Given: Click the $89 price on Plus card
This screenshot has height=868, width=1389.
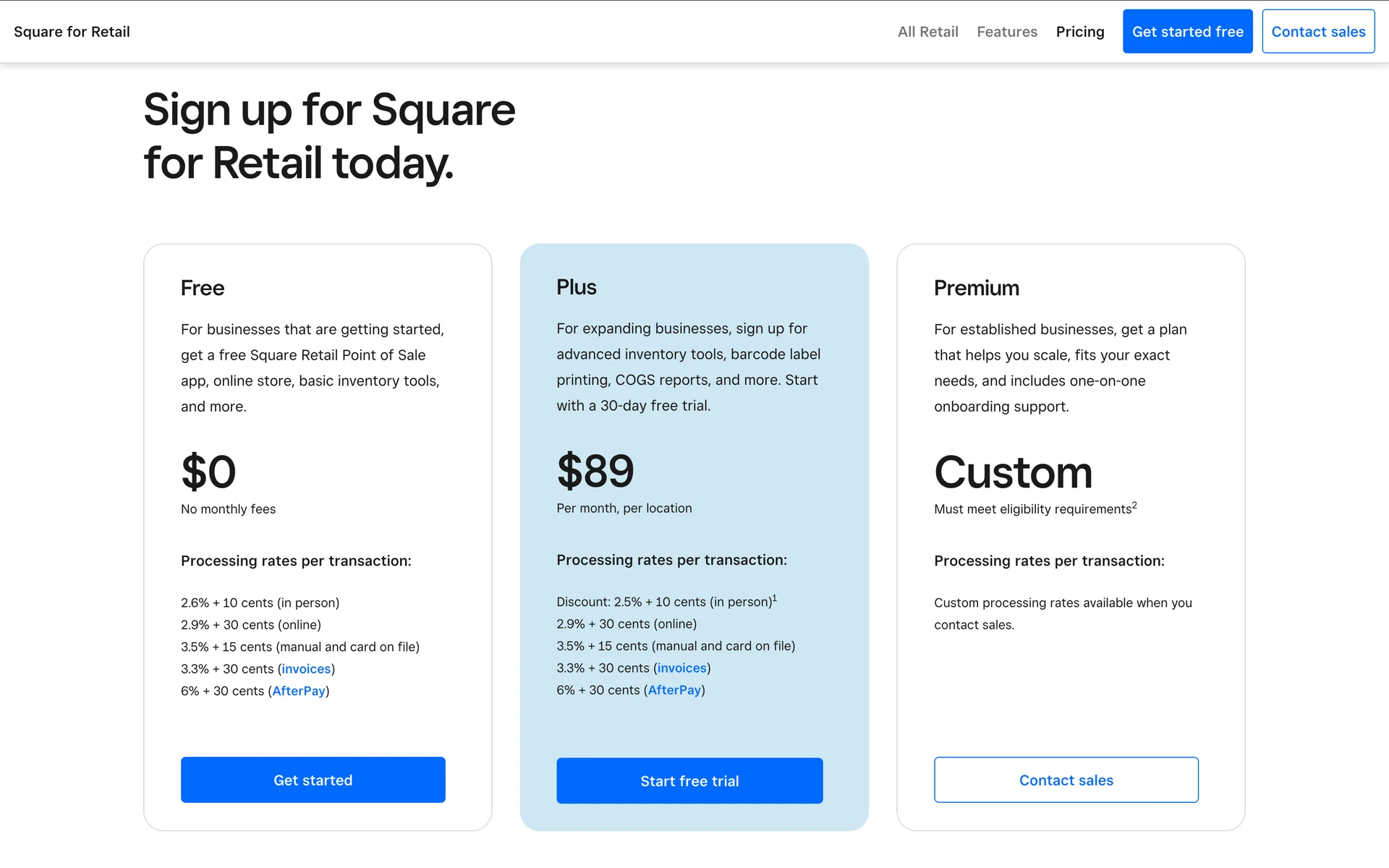Looking at the screenshot, I should click(x=595, y=471).
